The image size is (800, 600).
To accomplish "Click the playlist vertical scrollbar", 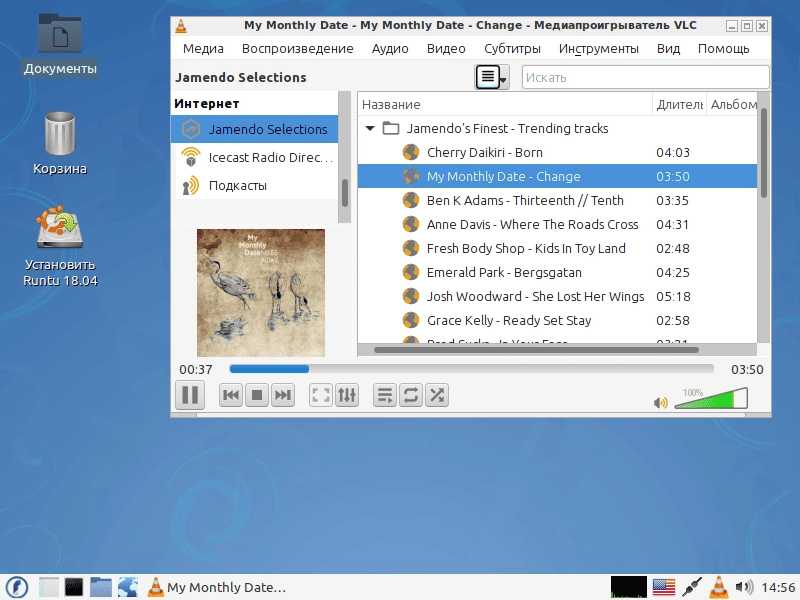I will 763,153.
